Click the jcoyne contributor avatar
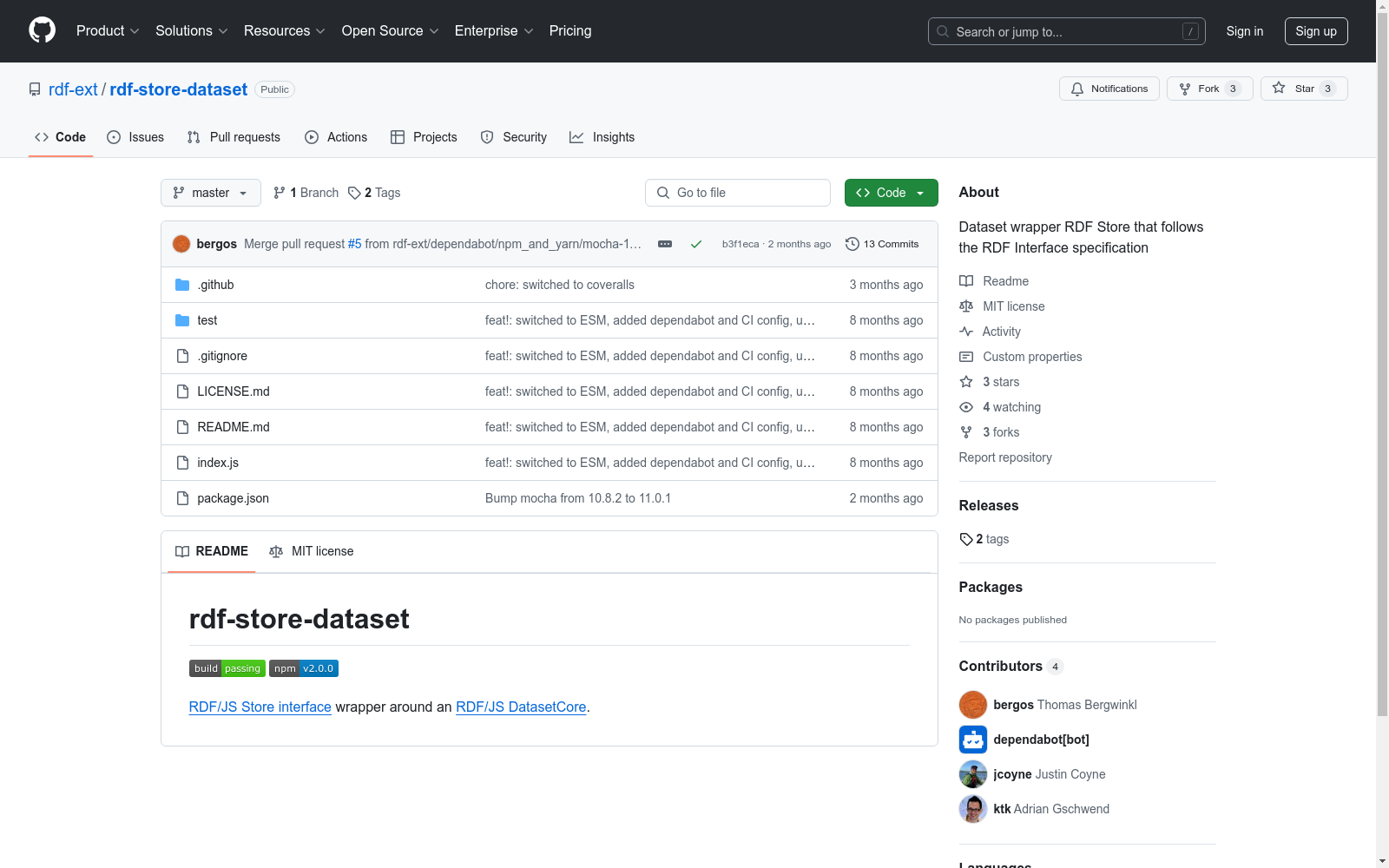Image resolution: width=1389 pixels, height=868 pixels. 973,774
